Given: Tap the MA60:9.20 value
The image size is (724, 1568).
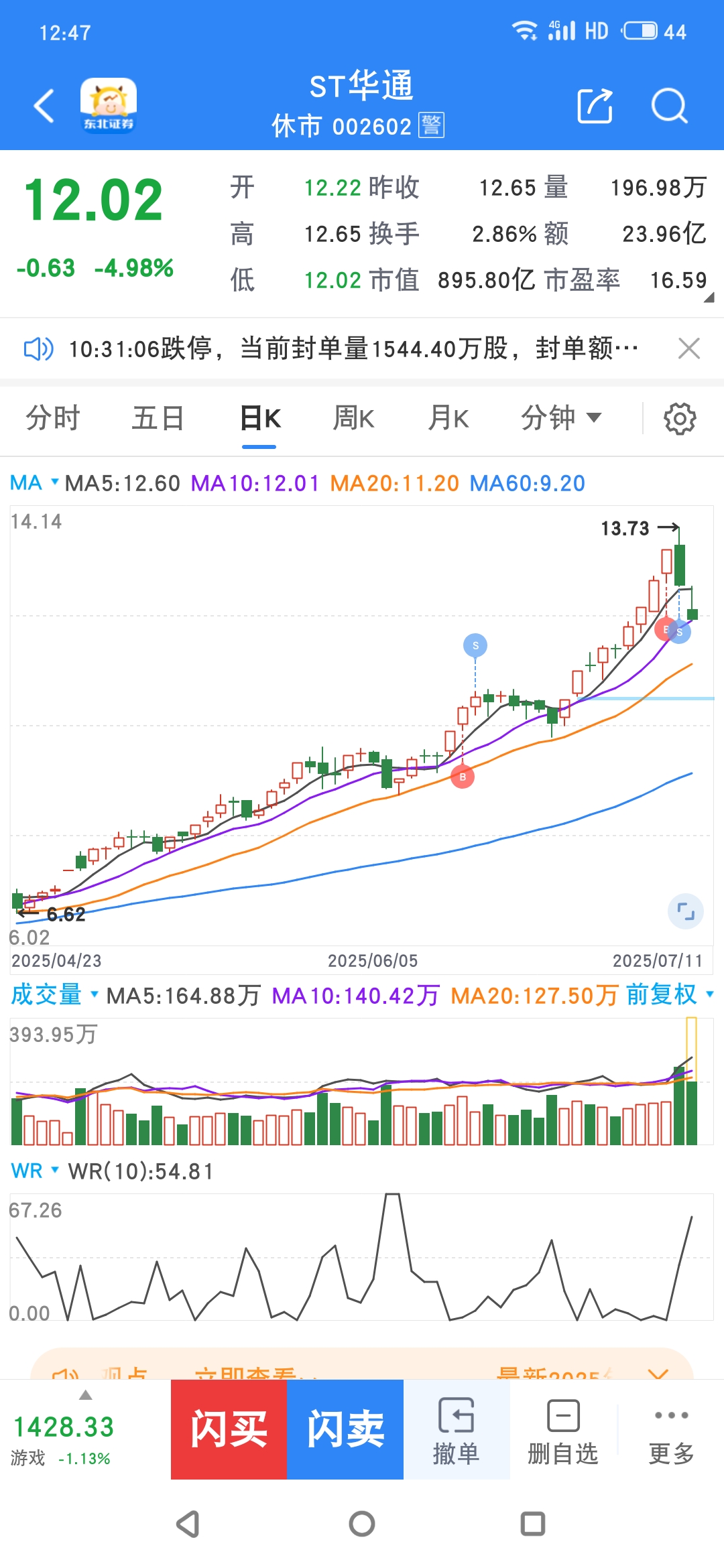Looking at the screenshot, I should click(x=528, y=483).
